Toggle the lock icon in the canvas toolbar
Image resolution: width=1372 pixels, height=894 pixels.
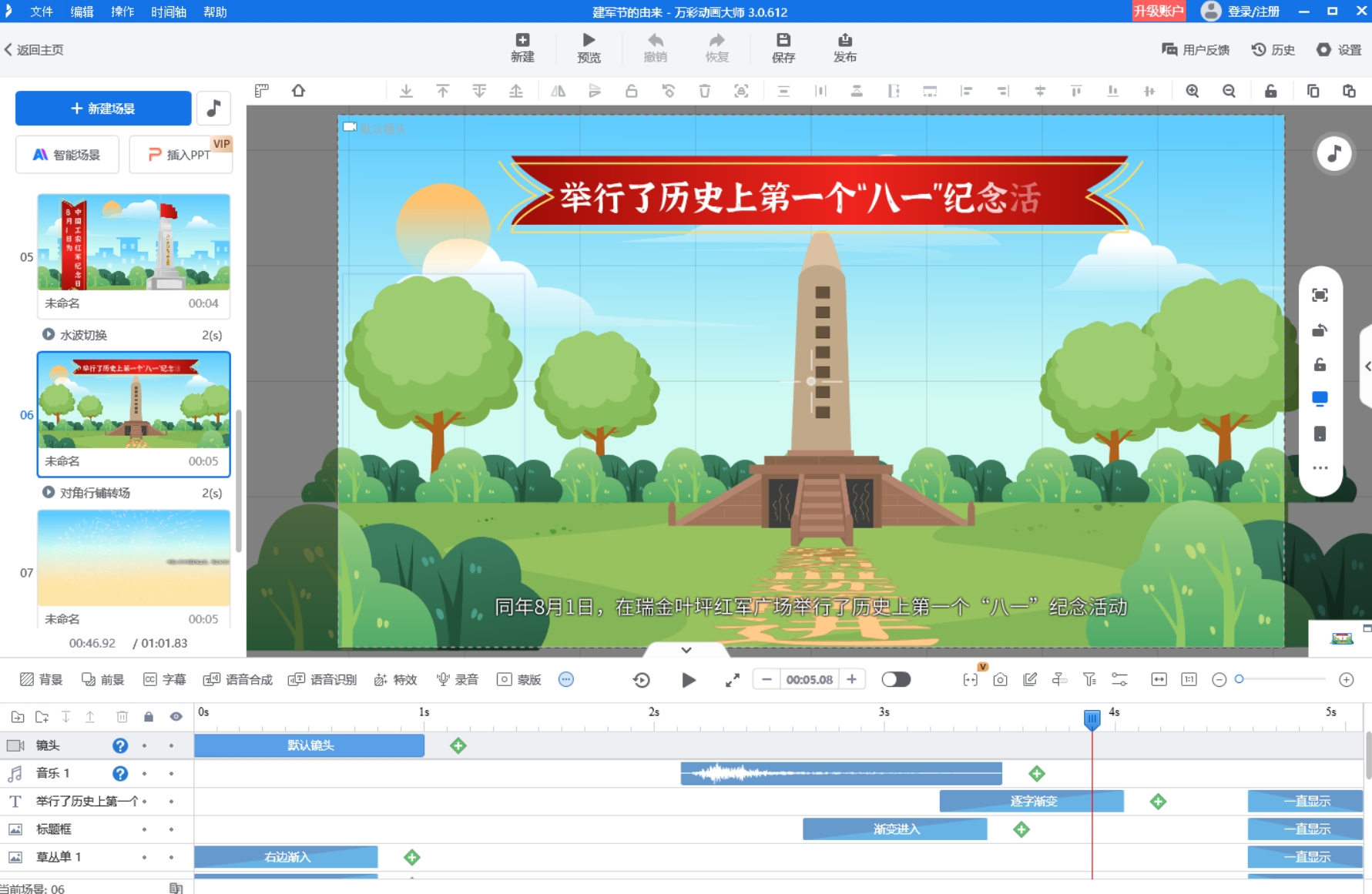pos(1271,91)
